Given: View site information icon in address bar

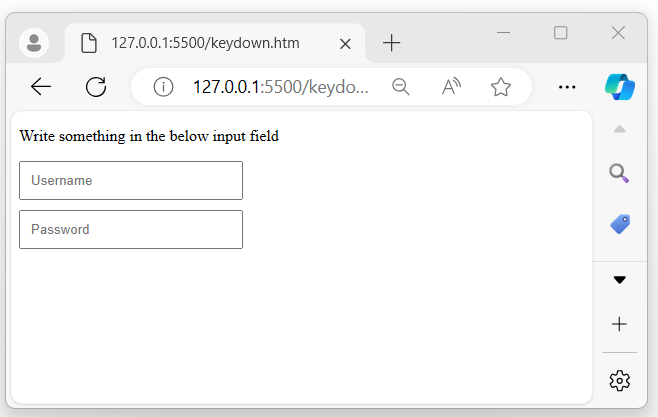Looking at the screenshot, I should tap(164, 87).
